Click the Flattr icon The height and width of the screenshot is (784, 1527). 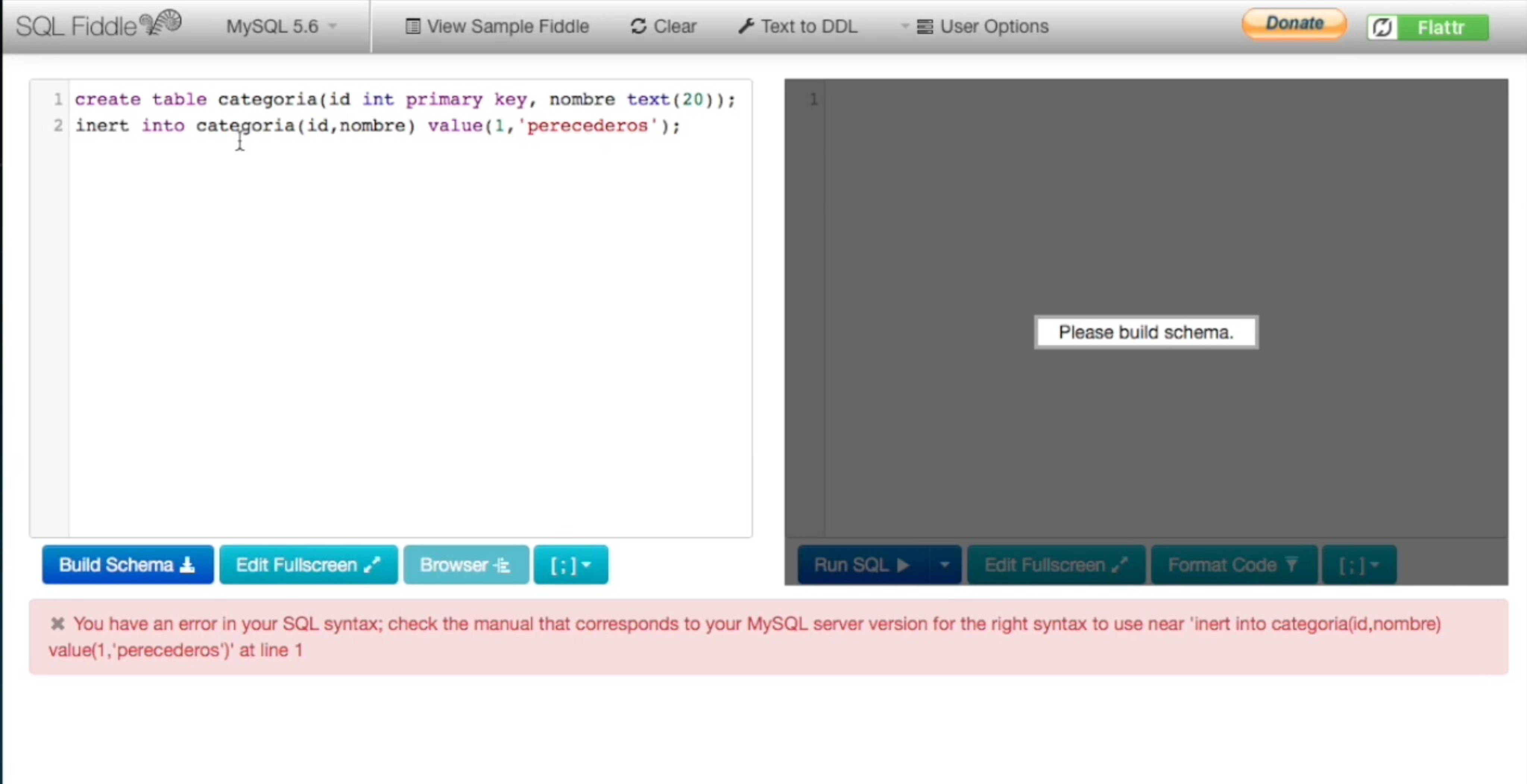(1382, 28)
